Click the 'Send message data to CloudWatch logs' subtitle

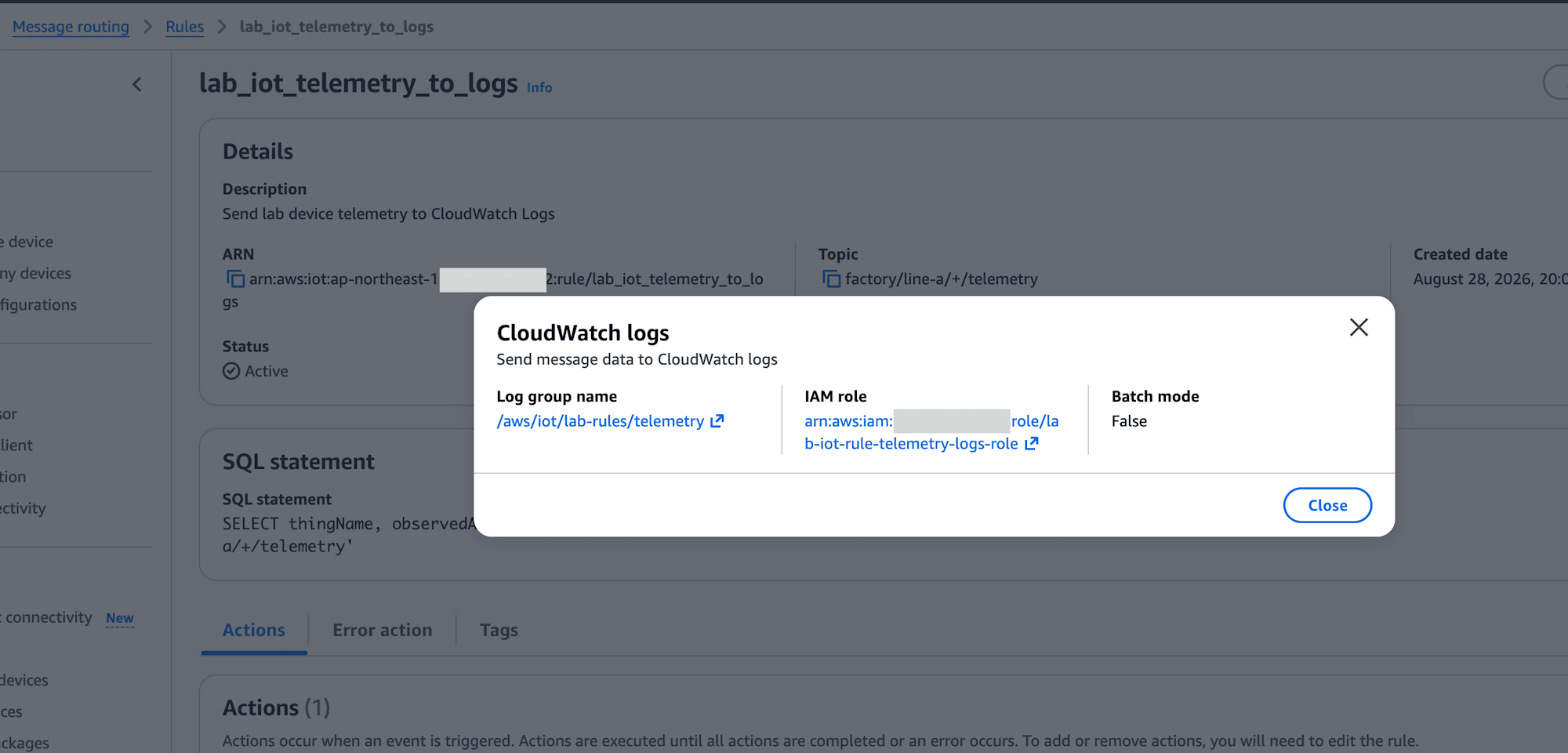(637, 359)
